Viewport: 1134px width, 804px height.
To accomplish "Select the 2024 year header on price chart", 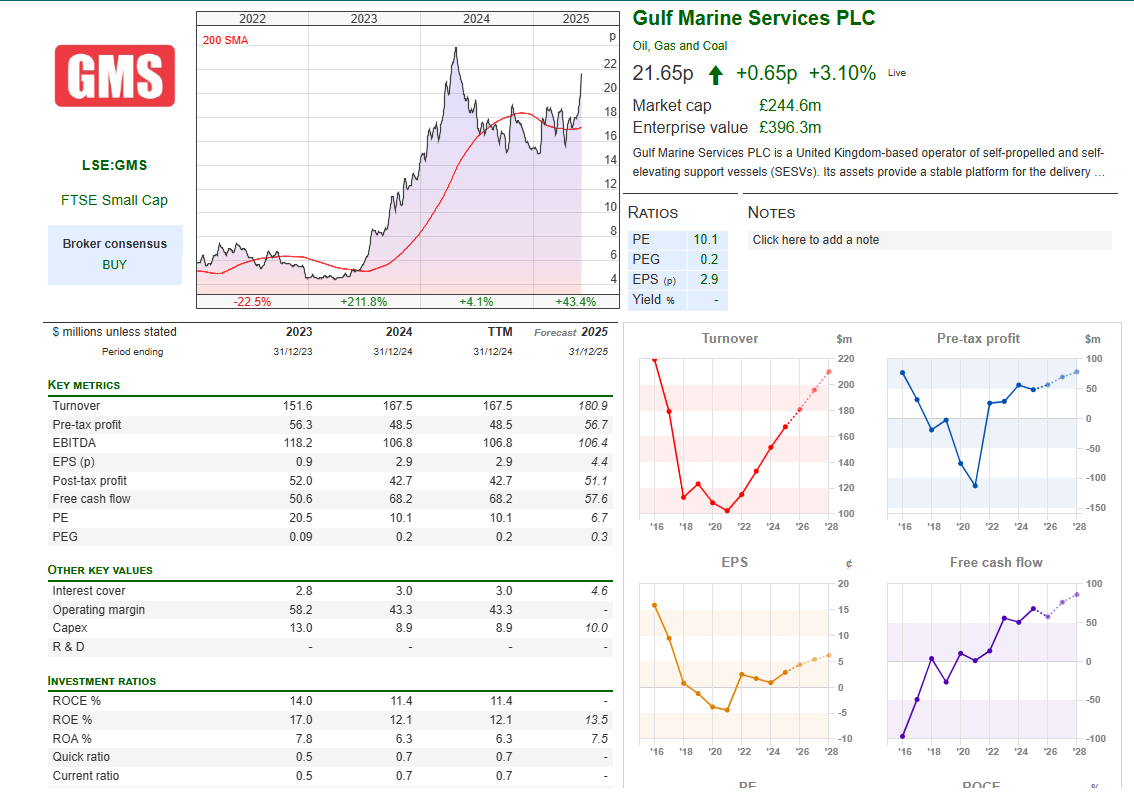I will 476,18.
